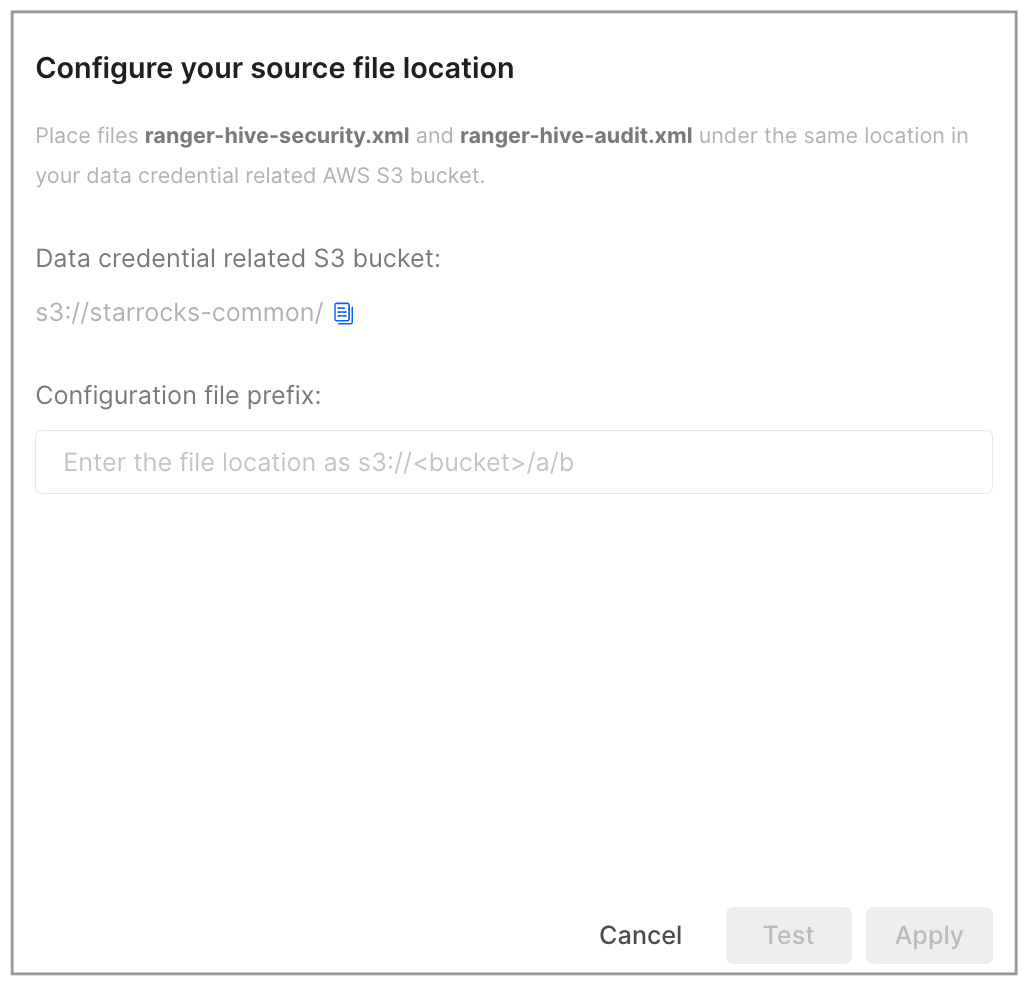
Task: Click the right end of the prefix input box
Action: (x=966, y=462)
